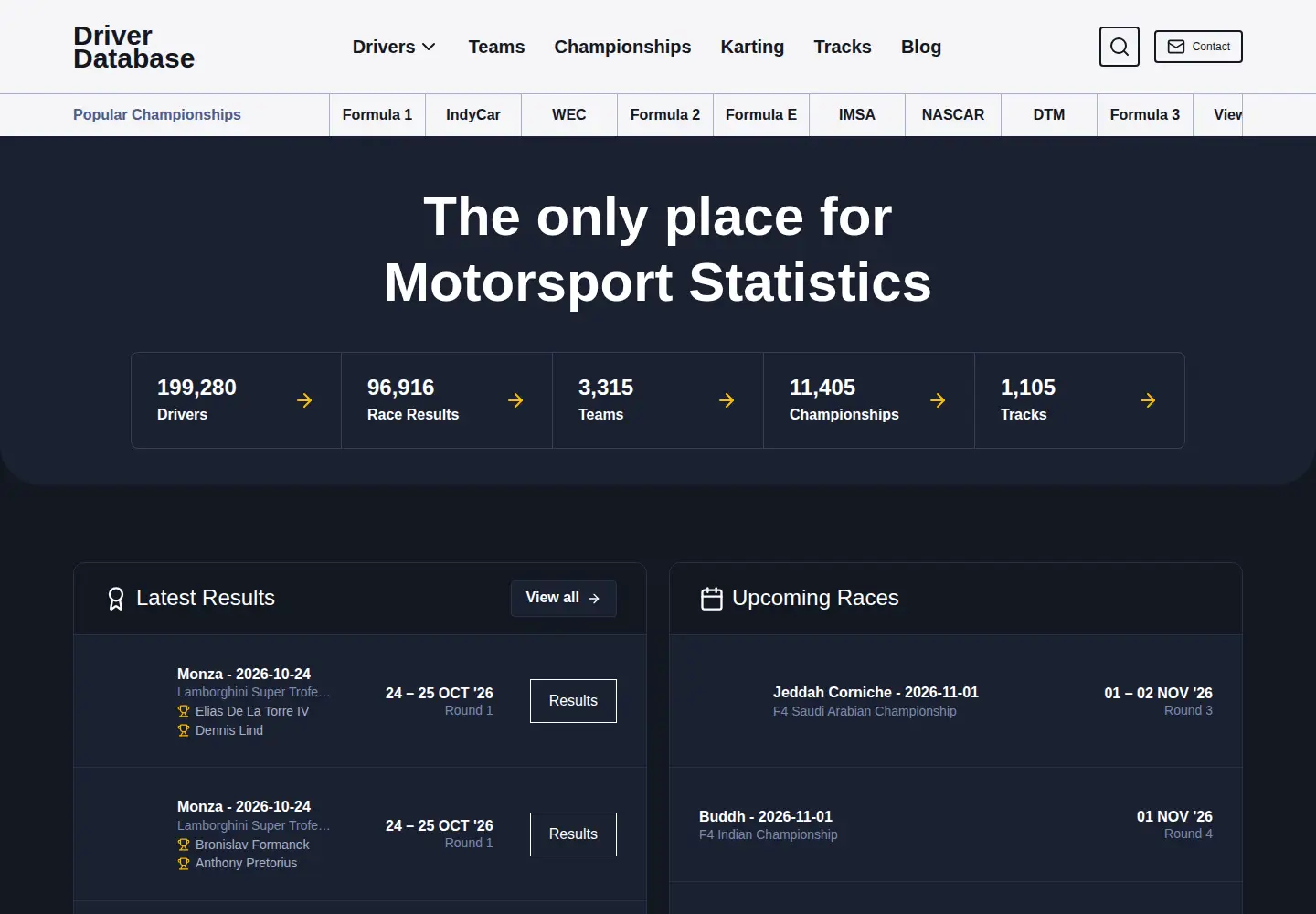Click the arrow icon inside View all button
1316x914 pixels.
tap(594, 598)
